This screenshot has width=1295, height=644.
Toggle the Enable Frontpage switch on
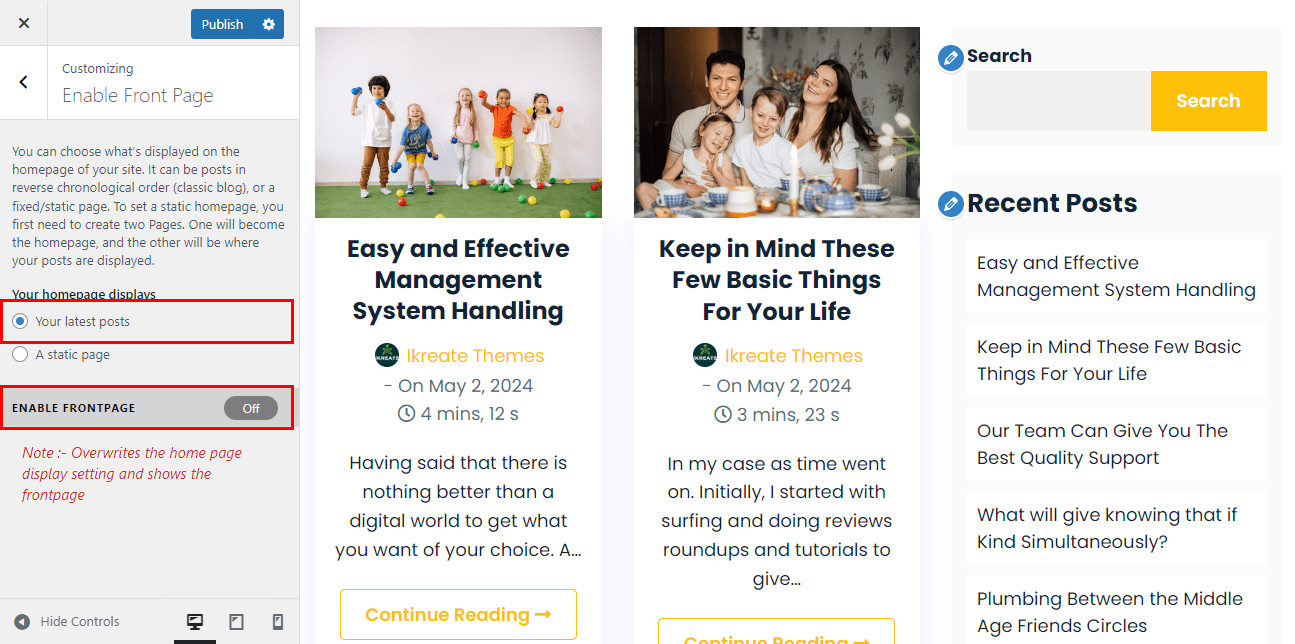pyautogui.click(x=251, y=408)
